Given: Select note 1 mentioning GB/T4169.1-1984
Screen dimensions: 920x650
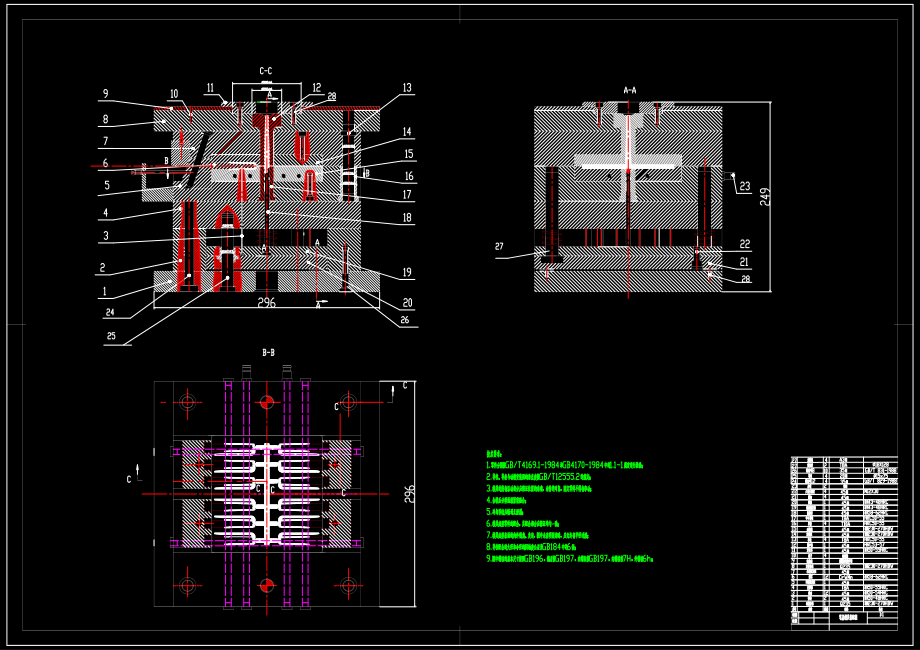Looking at the screenshot, I should (x=564, y=465).
